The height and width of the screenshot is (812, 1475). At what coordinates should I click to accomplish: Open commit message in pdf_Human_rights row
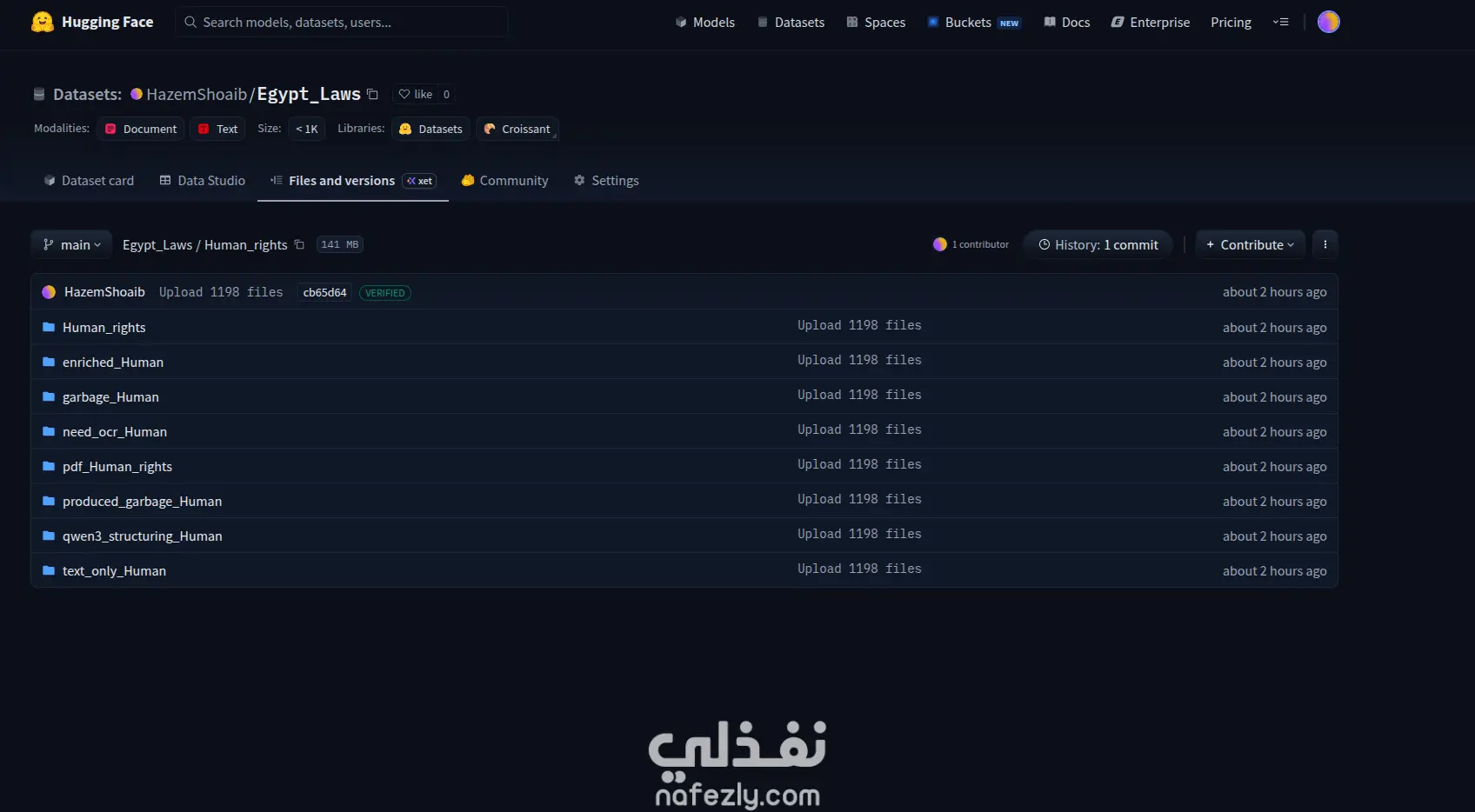click(859, 464)
